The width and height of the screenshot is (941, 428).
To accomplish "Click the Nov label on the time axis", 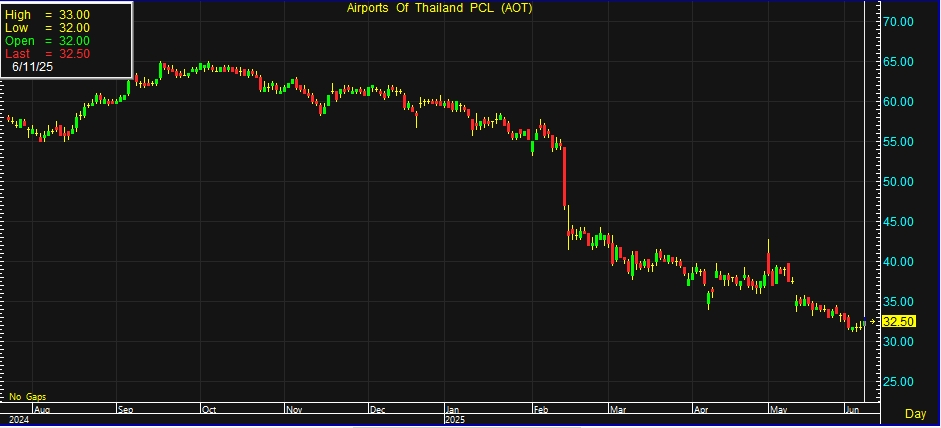I will [x=295, y=410].
